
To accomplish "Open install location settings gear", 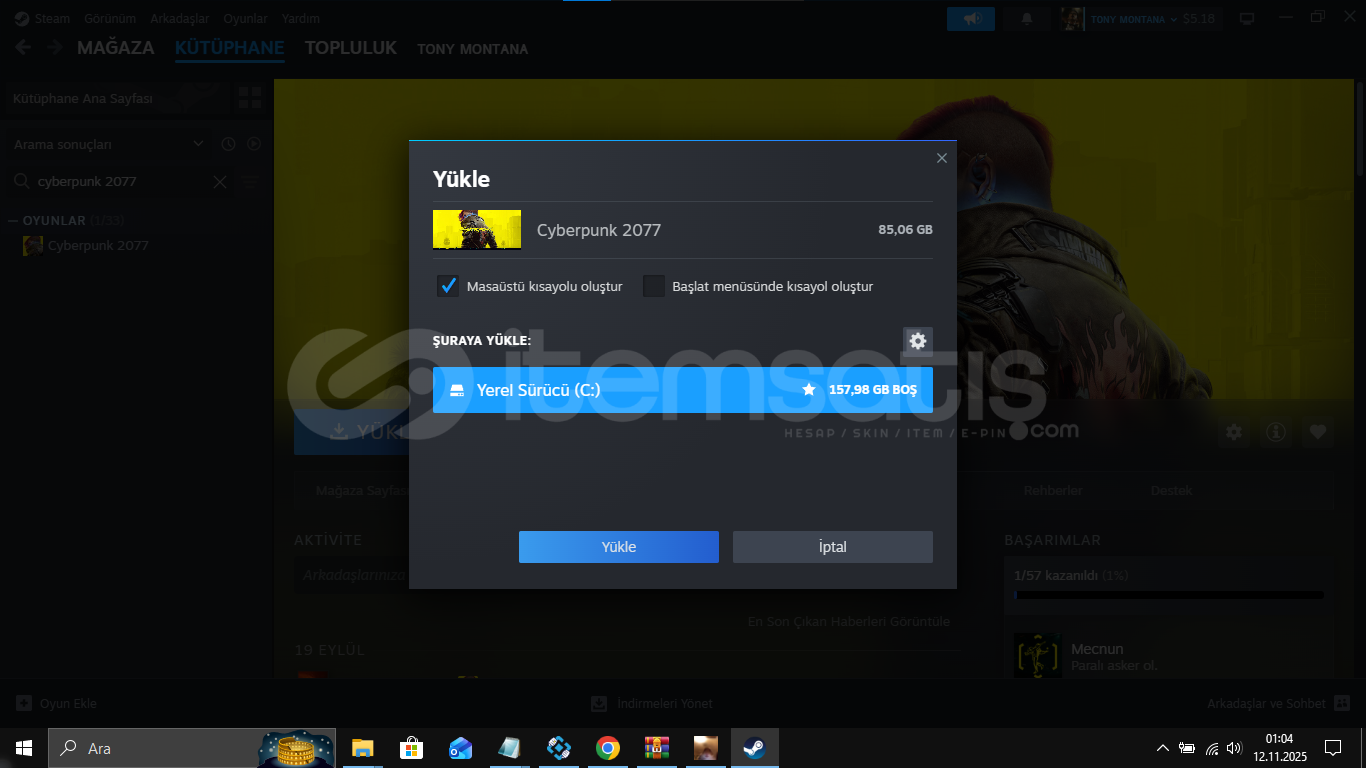I will click(918, 341).
